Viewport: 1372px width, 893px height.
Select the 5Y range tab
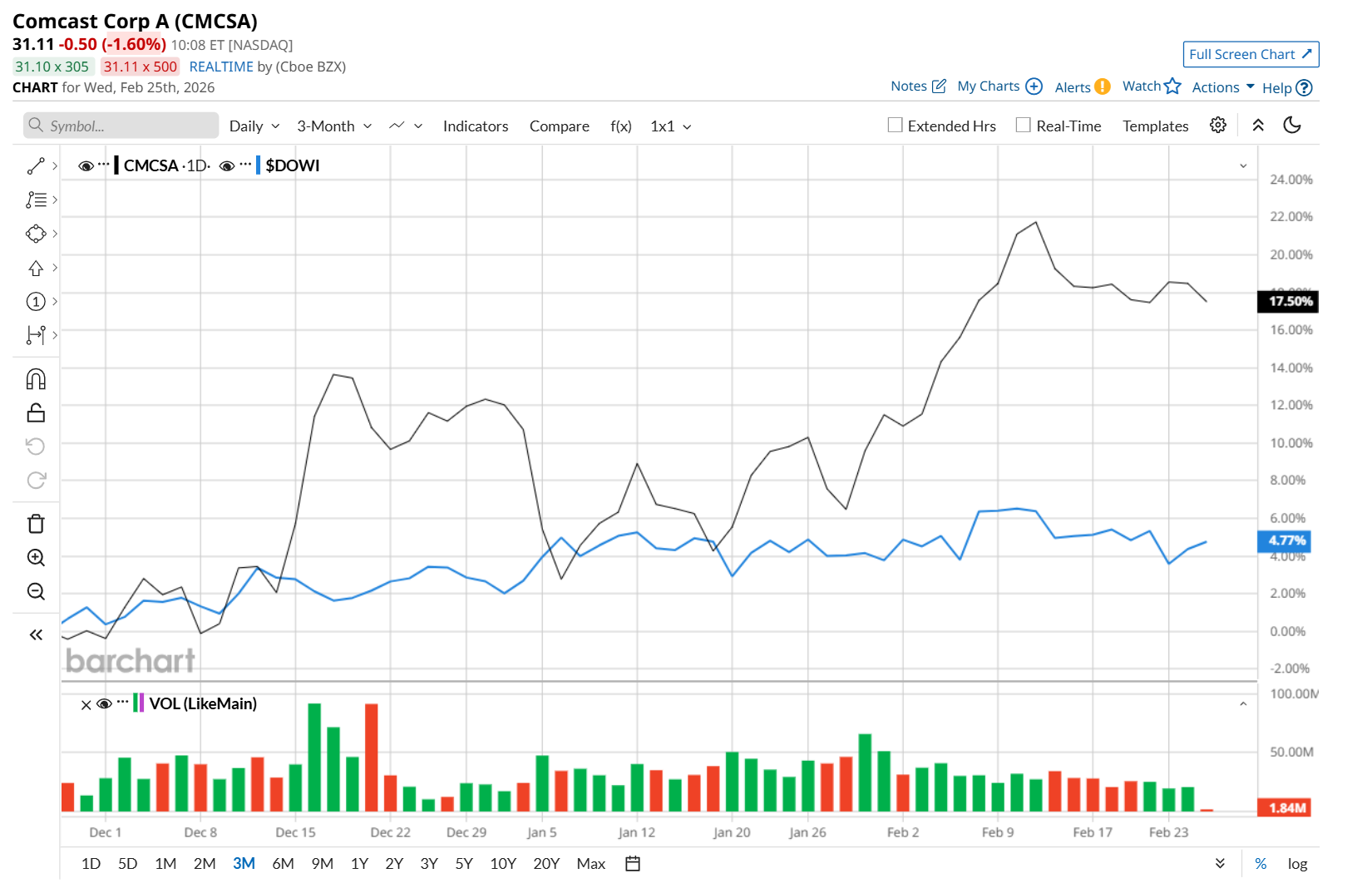[x=464, y=864]
